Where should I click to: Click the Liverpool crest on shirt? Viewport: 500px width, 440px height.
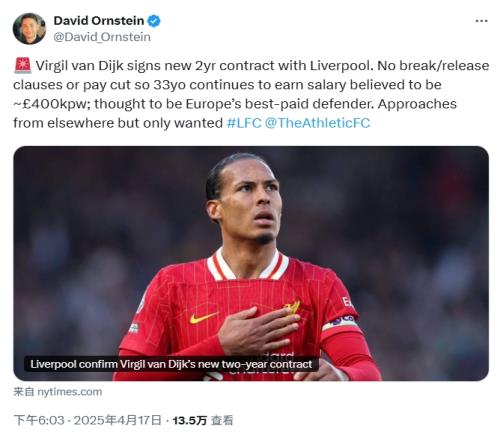(x=293, y=307)
